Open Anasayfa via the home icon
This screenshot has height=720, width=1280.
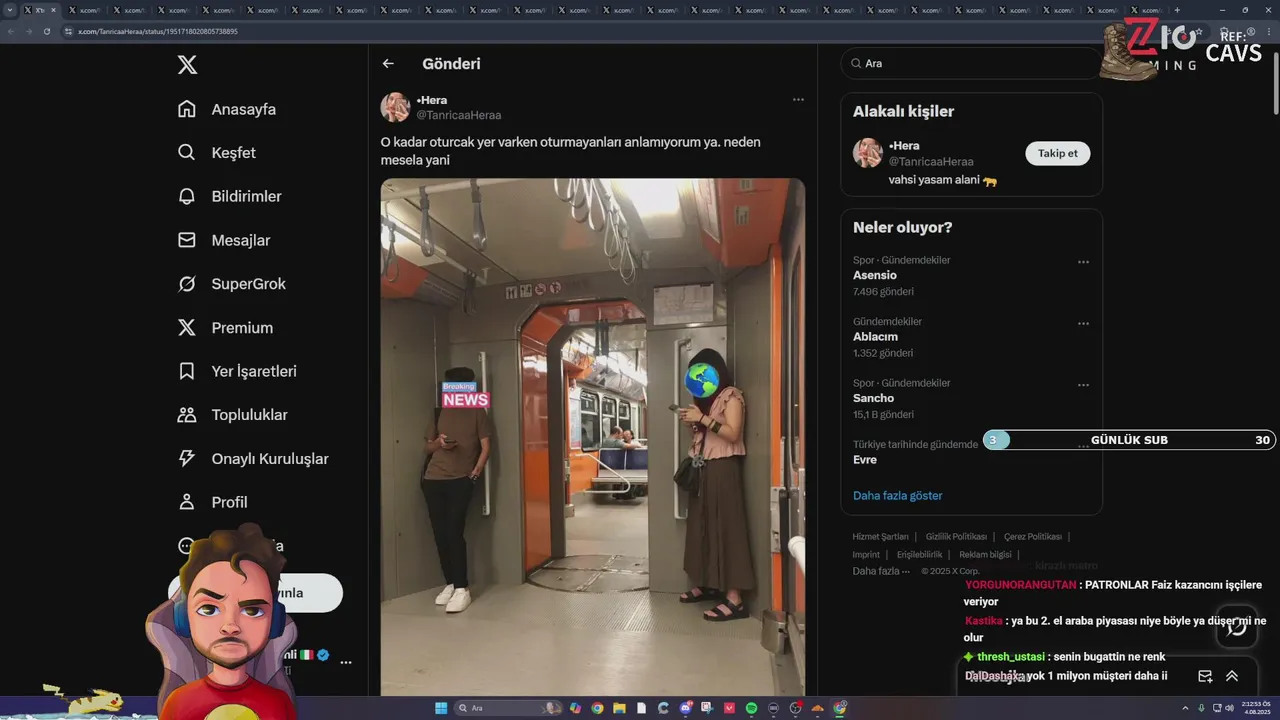coord(186,109)
